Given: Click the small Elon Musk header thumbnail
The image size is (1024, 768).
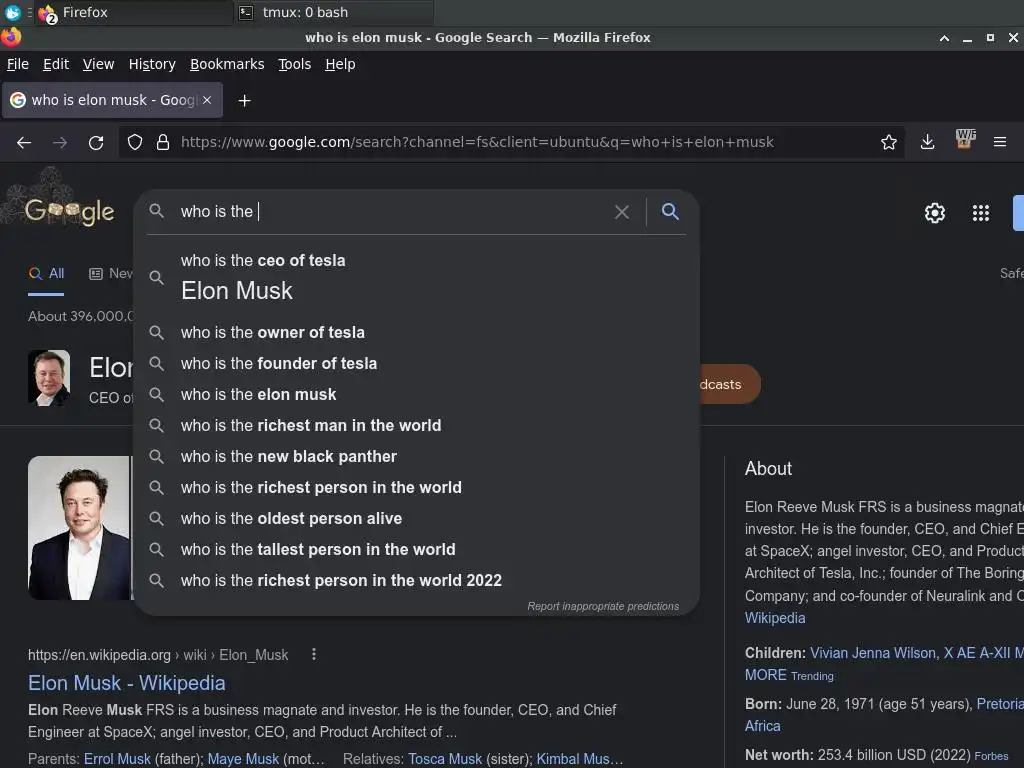Looking at the screenshot, I should click(x=49, y=378).
